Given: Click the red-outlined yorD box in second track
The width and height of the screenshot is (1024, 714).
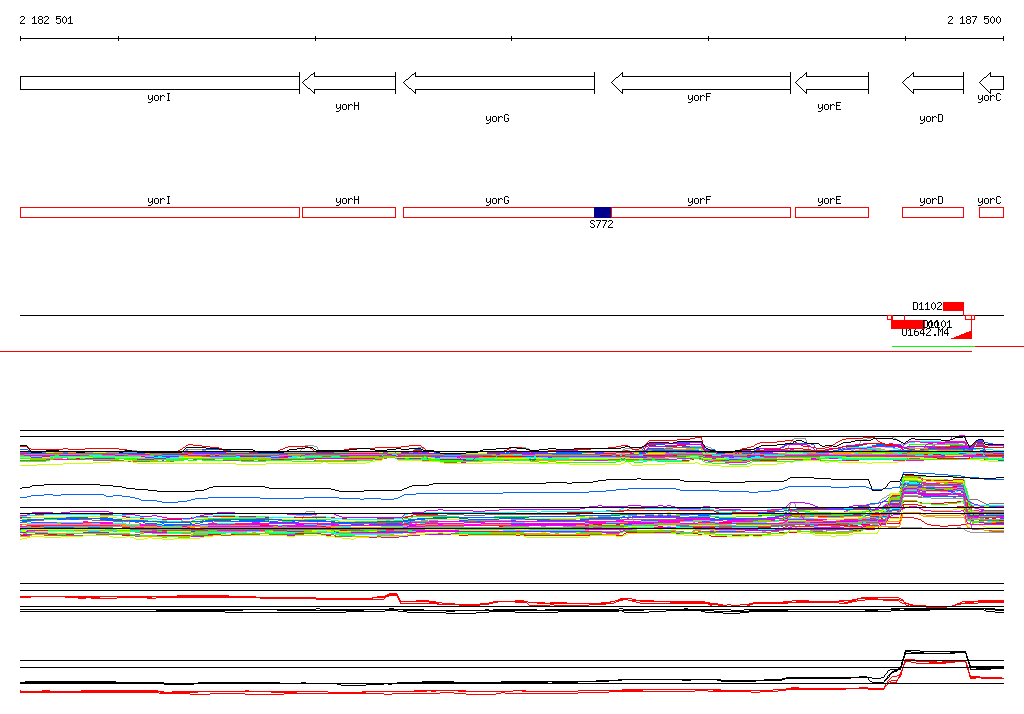Looking at the screenshot, I should click(x=932, y=212).
